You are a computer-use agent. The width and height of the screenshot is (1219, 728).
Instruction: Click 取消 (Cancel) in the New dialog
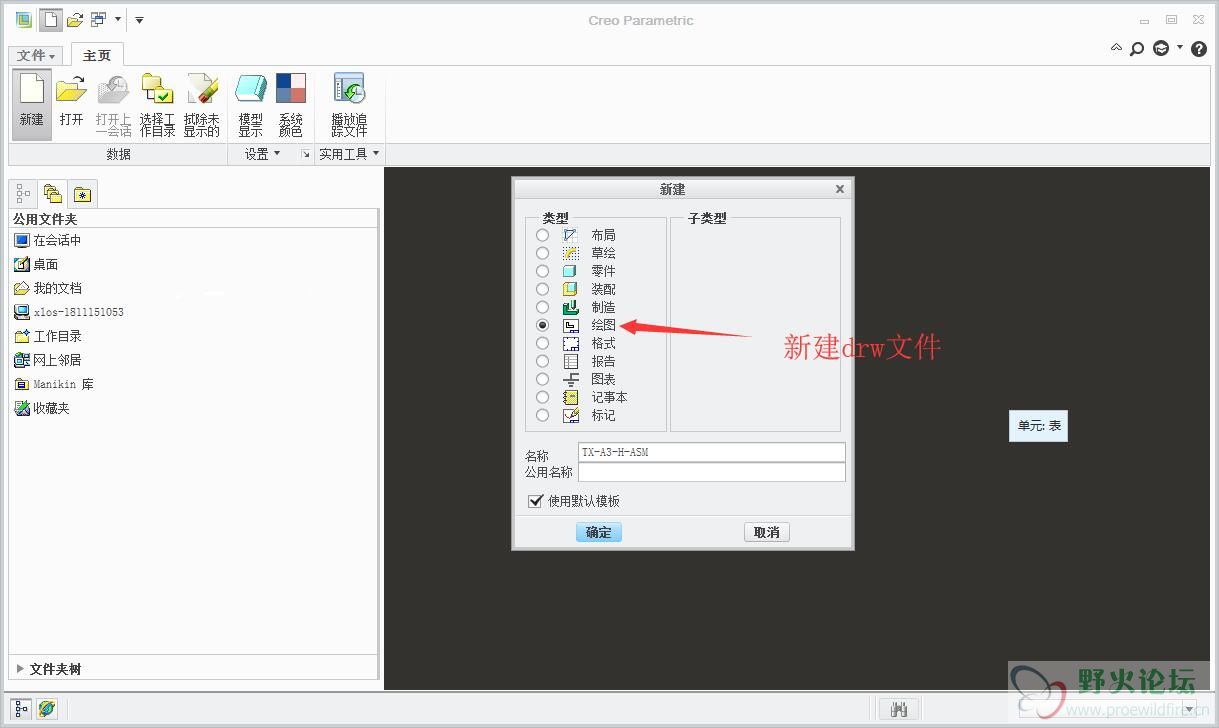click(767, 532)
